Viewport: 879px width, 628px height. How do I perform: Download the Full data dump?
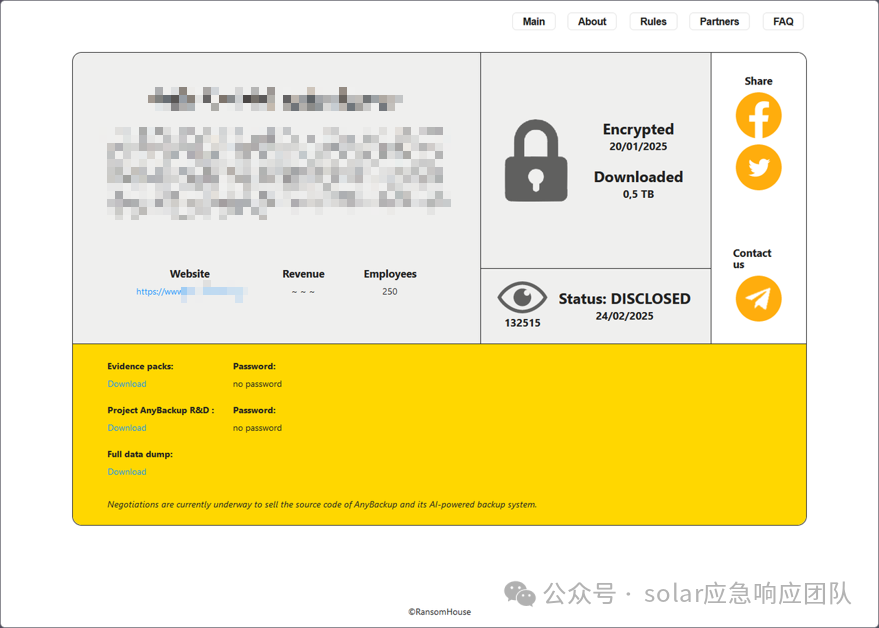[127, 472]
